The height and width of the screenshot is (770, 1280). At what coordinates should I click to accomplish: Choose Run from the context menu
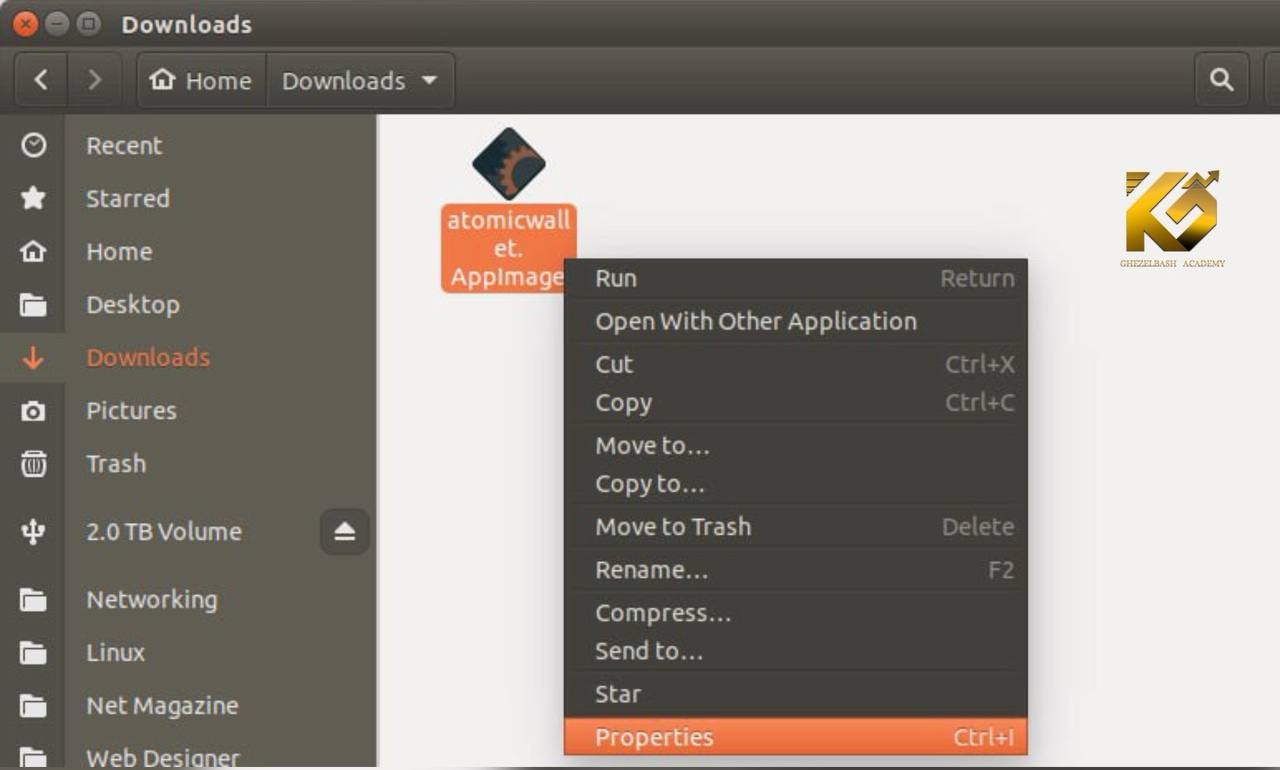[x=796, y=279]
